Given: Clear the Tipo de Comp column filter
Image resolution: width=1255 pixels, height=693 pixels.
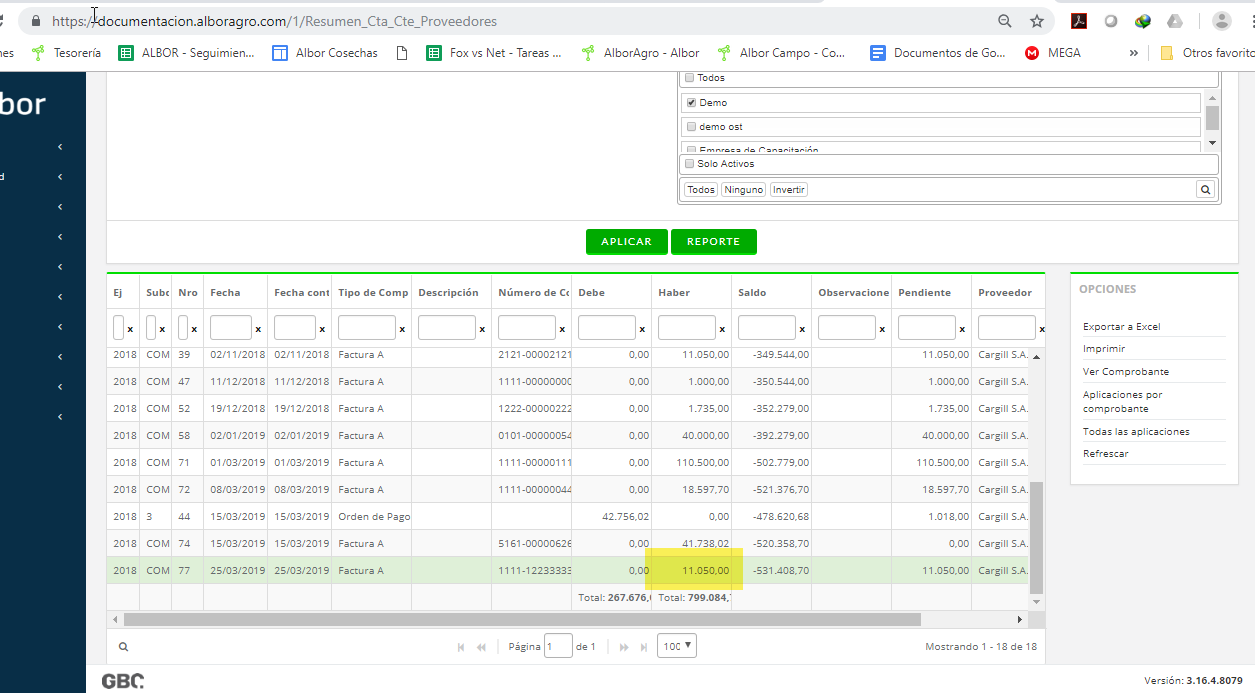Looking at the screenshot, I should [x=402, y=329].
